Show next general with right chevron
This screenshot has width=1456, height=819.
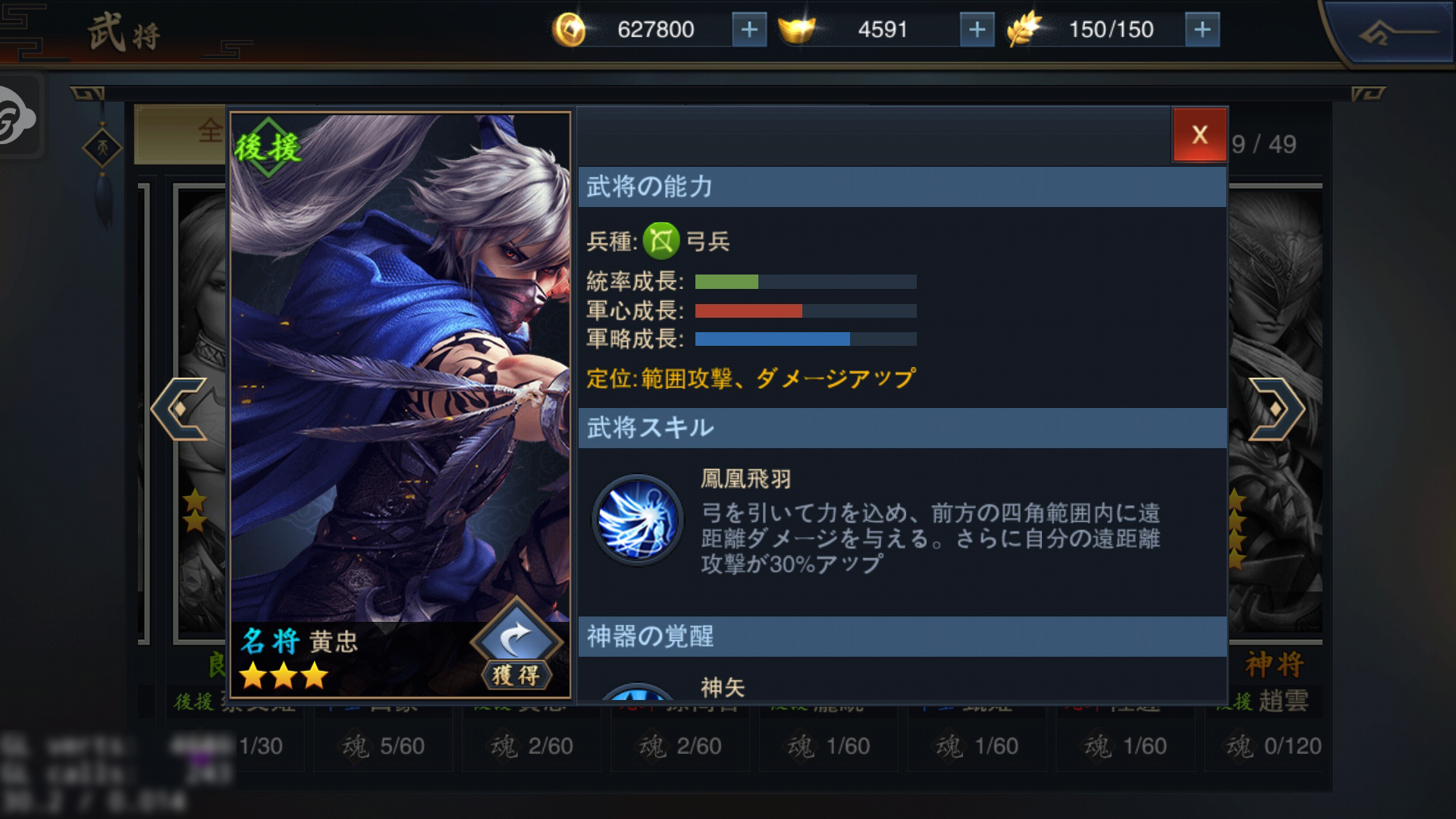1276,409
